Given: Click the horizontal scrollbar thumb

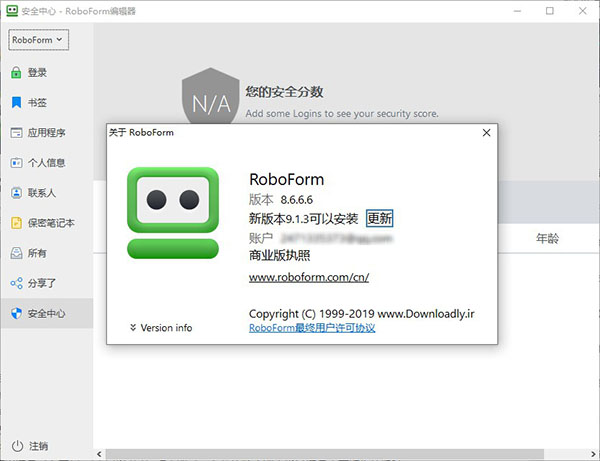Looking at the screenshot, I should 325,454.
